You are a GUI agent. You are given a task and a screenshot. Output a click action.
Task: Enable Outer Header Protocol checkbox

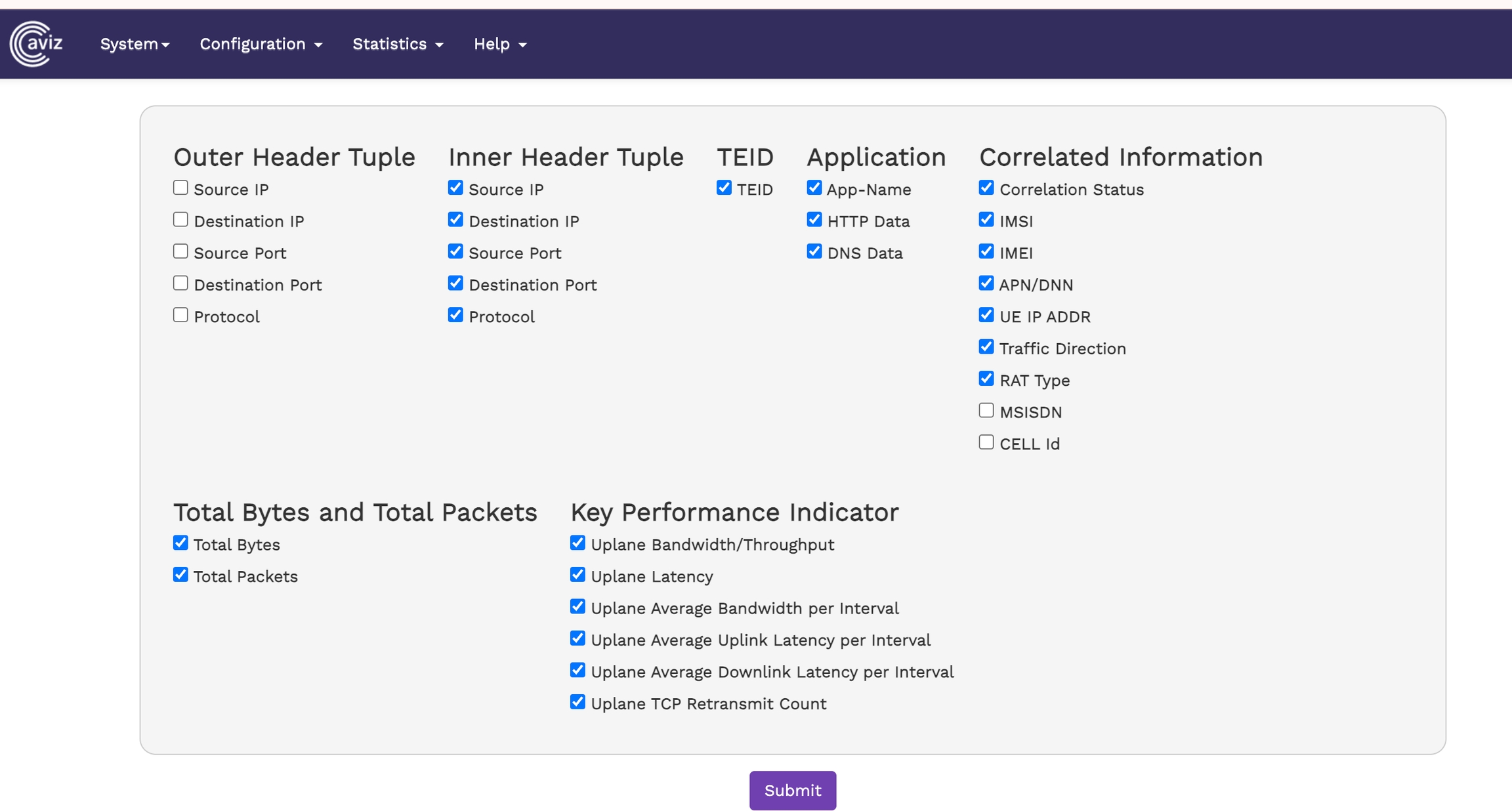tap(180, 316)
